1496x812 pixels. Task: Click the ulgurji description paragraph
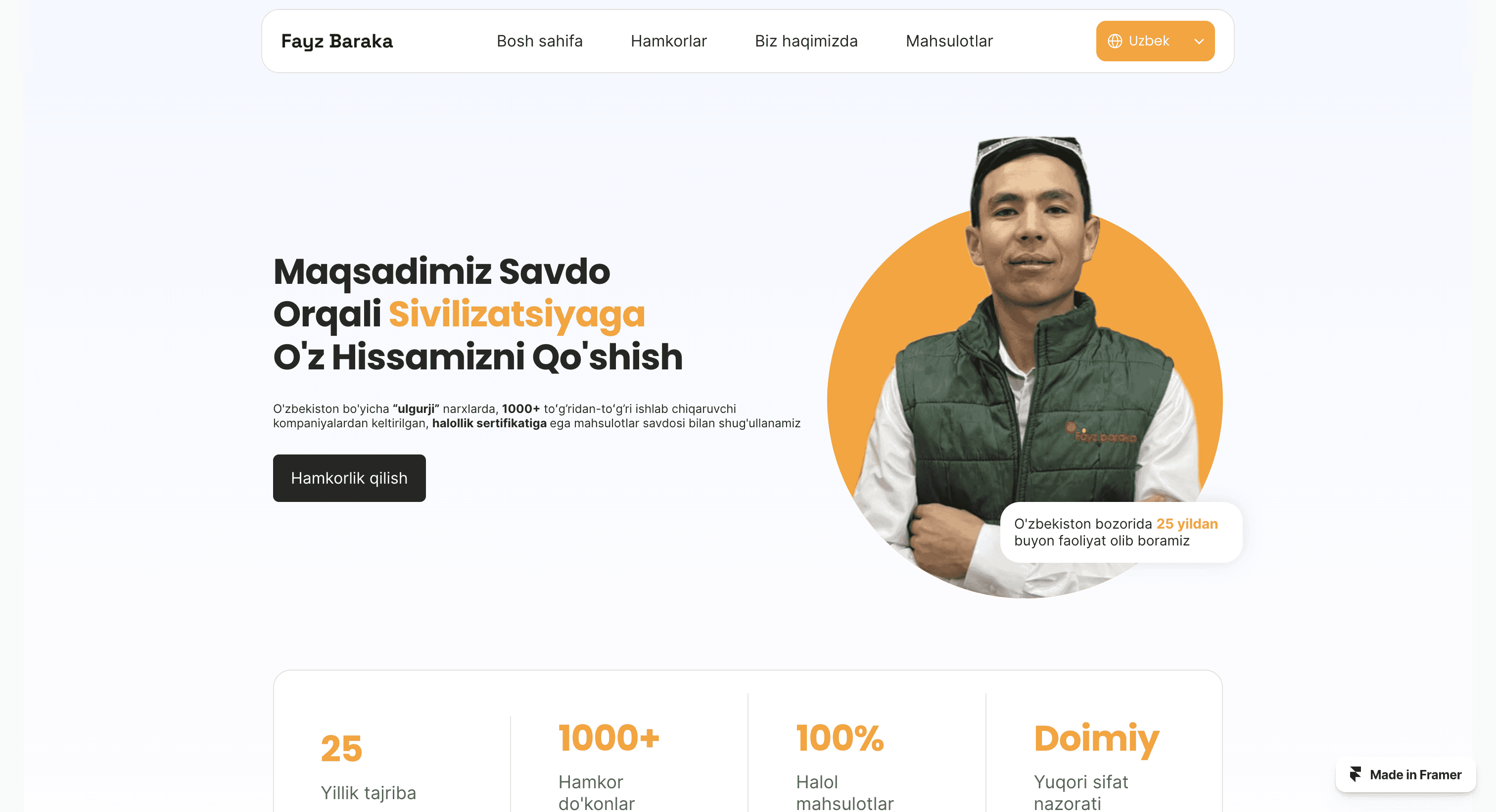click(x=537, y=415)
